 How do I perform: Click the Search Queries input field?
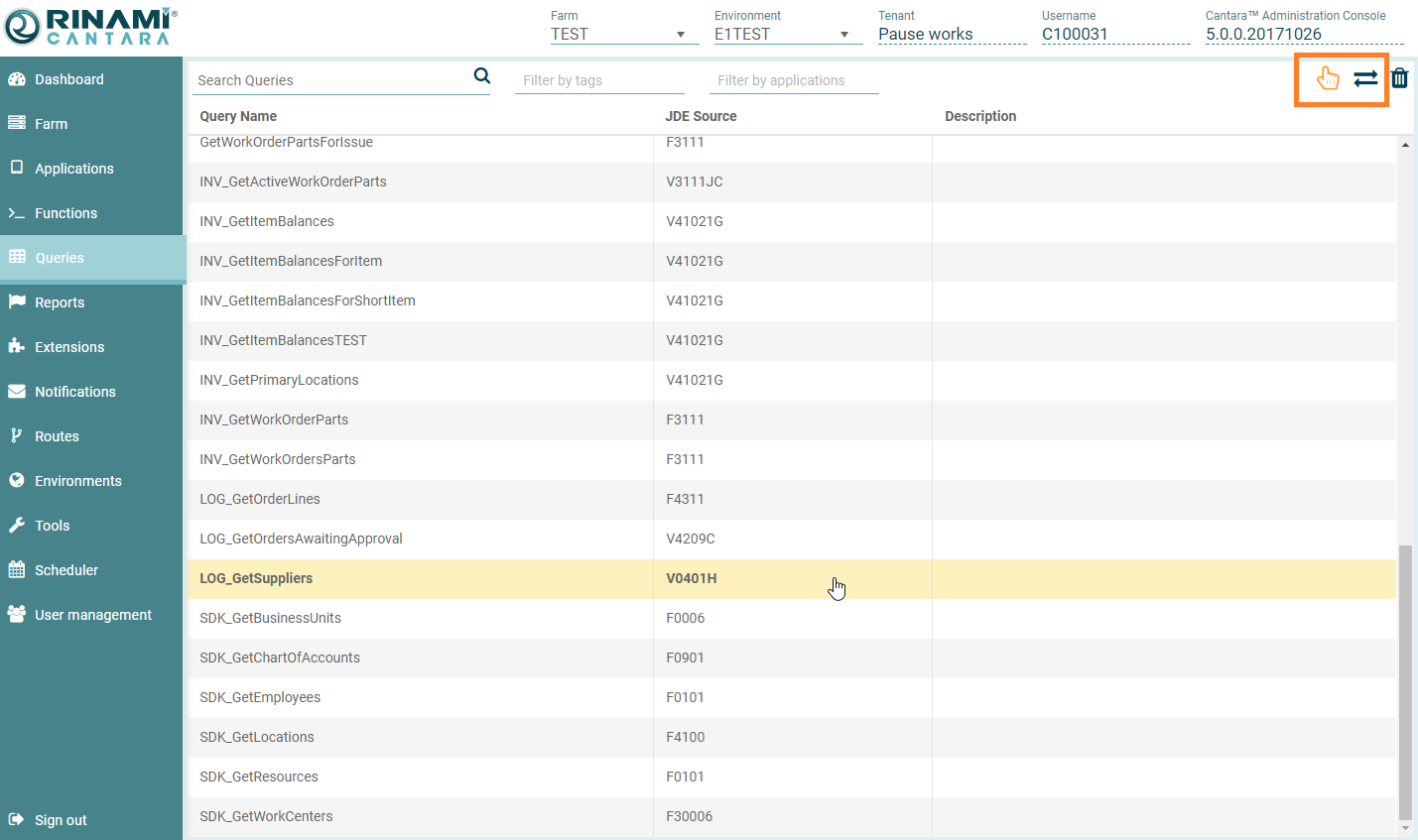click(x=330, y=80)
